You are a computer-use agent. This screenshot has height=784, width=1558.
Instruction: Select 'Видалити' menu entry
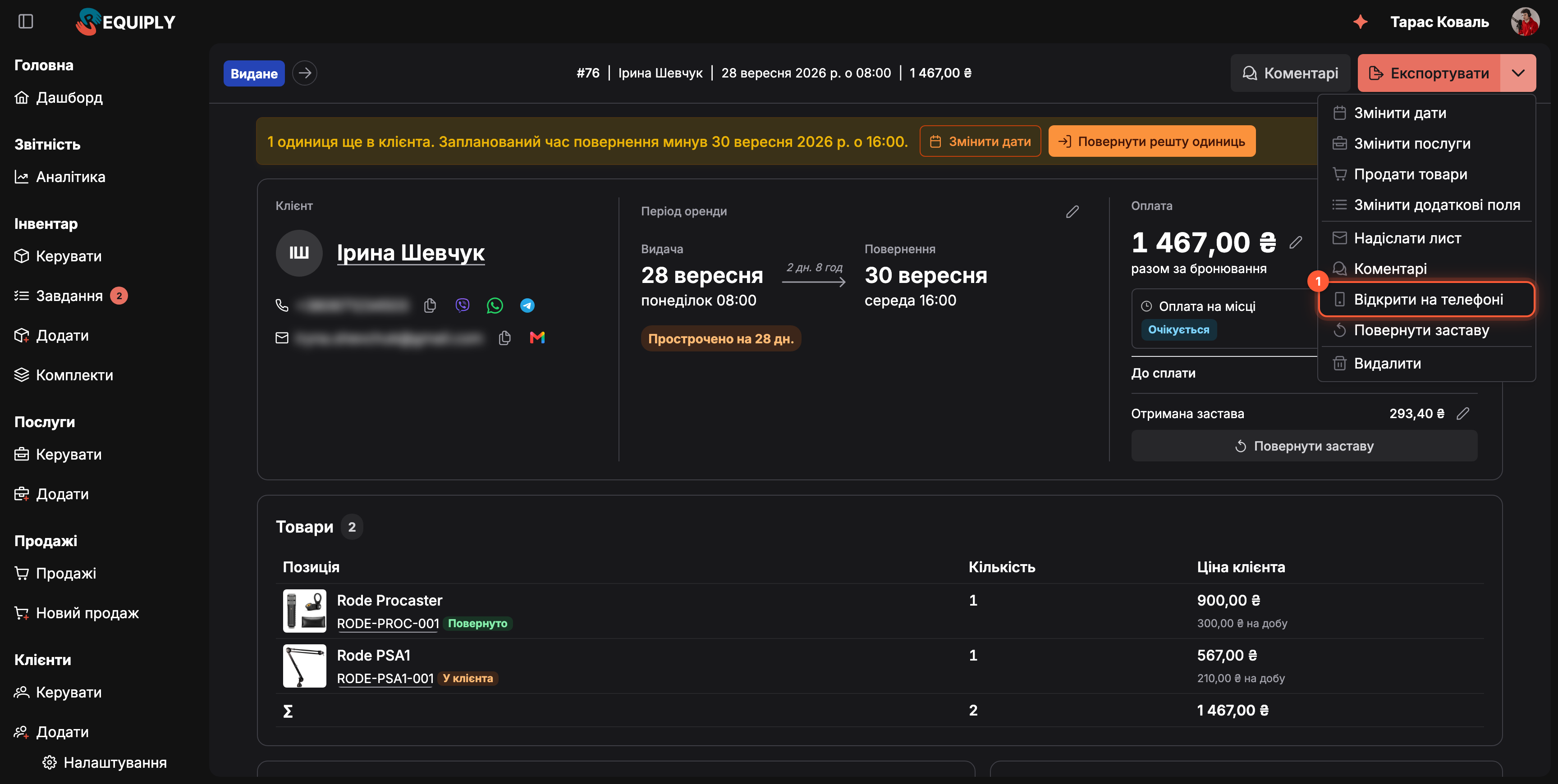pos(1427,363)
